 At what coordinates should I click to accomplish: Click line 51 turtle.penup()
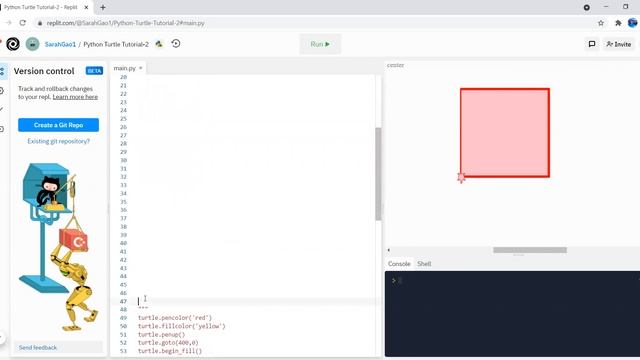point(161,334)
